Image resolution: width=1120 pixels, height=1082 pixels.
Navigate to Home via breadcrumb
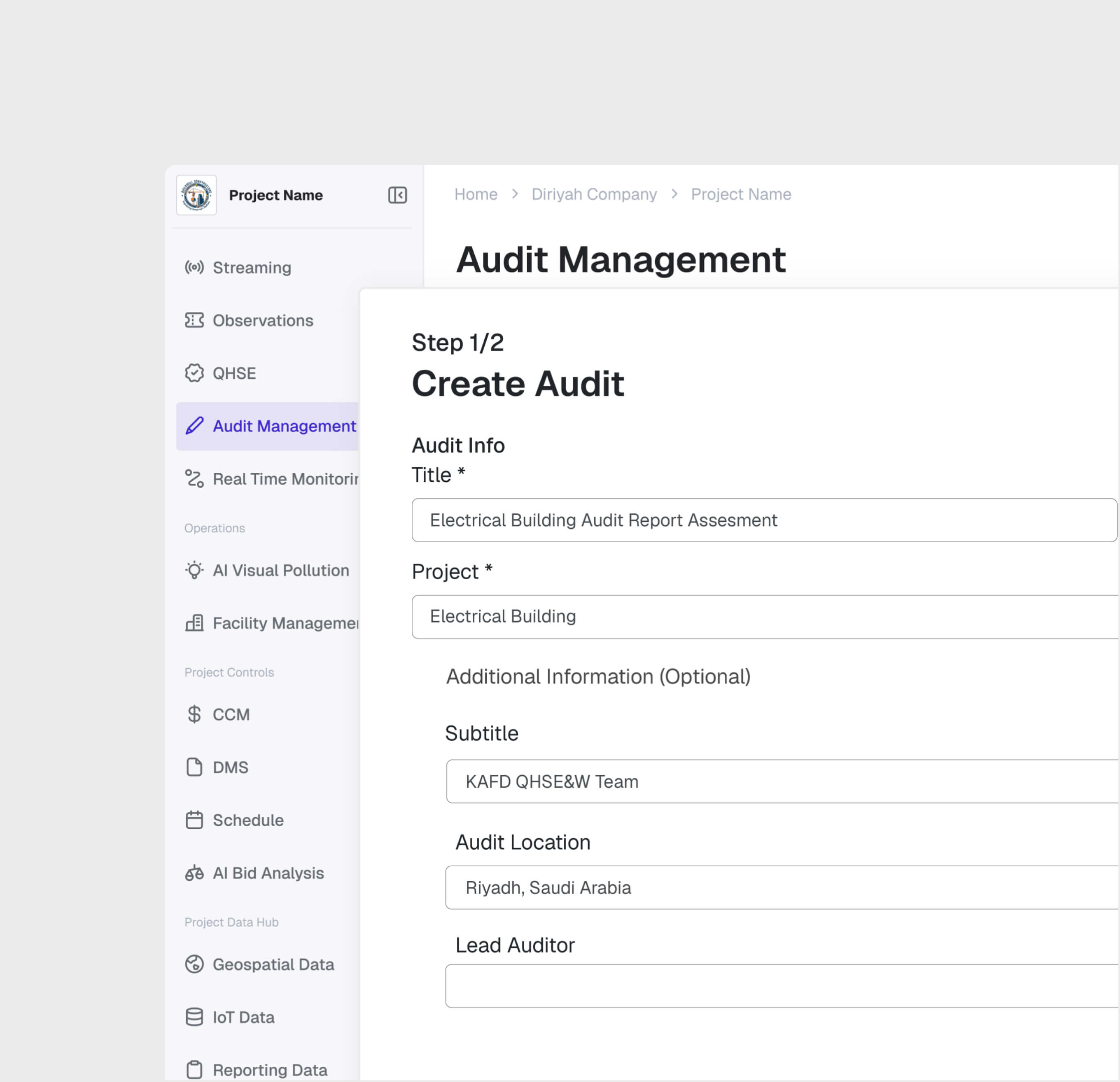point(476,194)
